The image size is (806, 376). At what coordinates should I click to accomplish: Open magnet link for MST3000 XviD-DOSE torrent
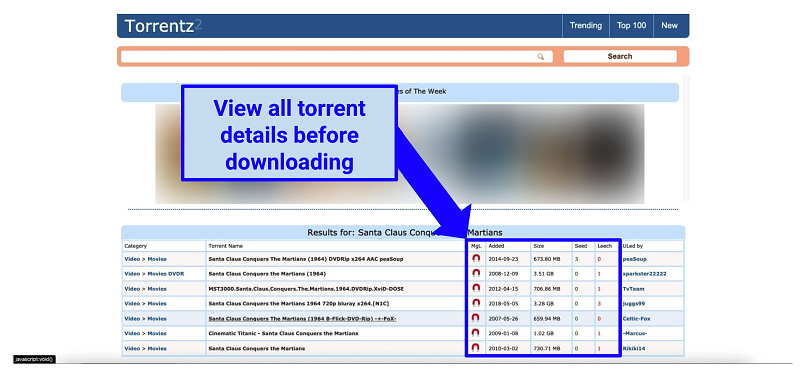click(476, 289)
